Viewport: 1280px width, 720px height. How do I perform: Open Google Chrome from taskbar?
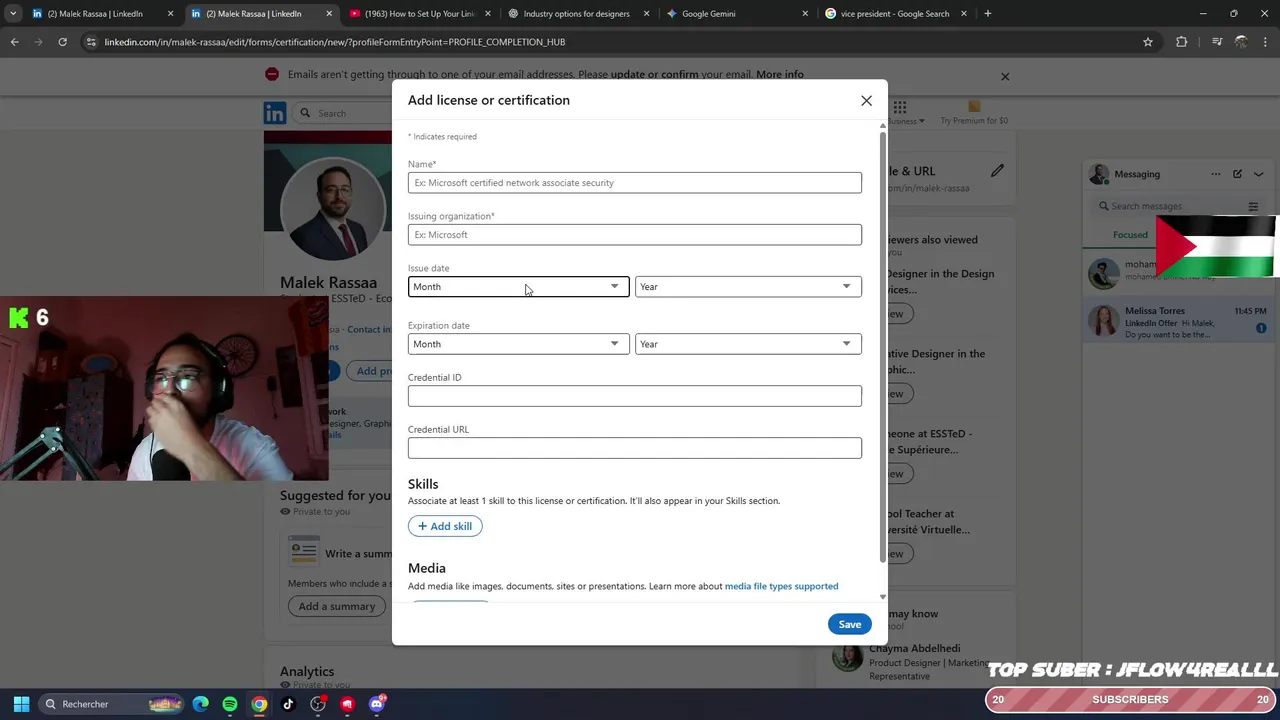(259, 704)
